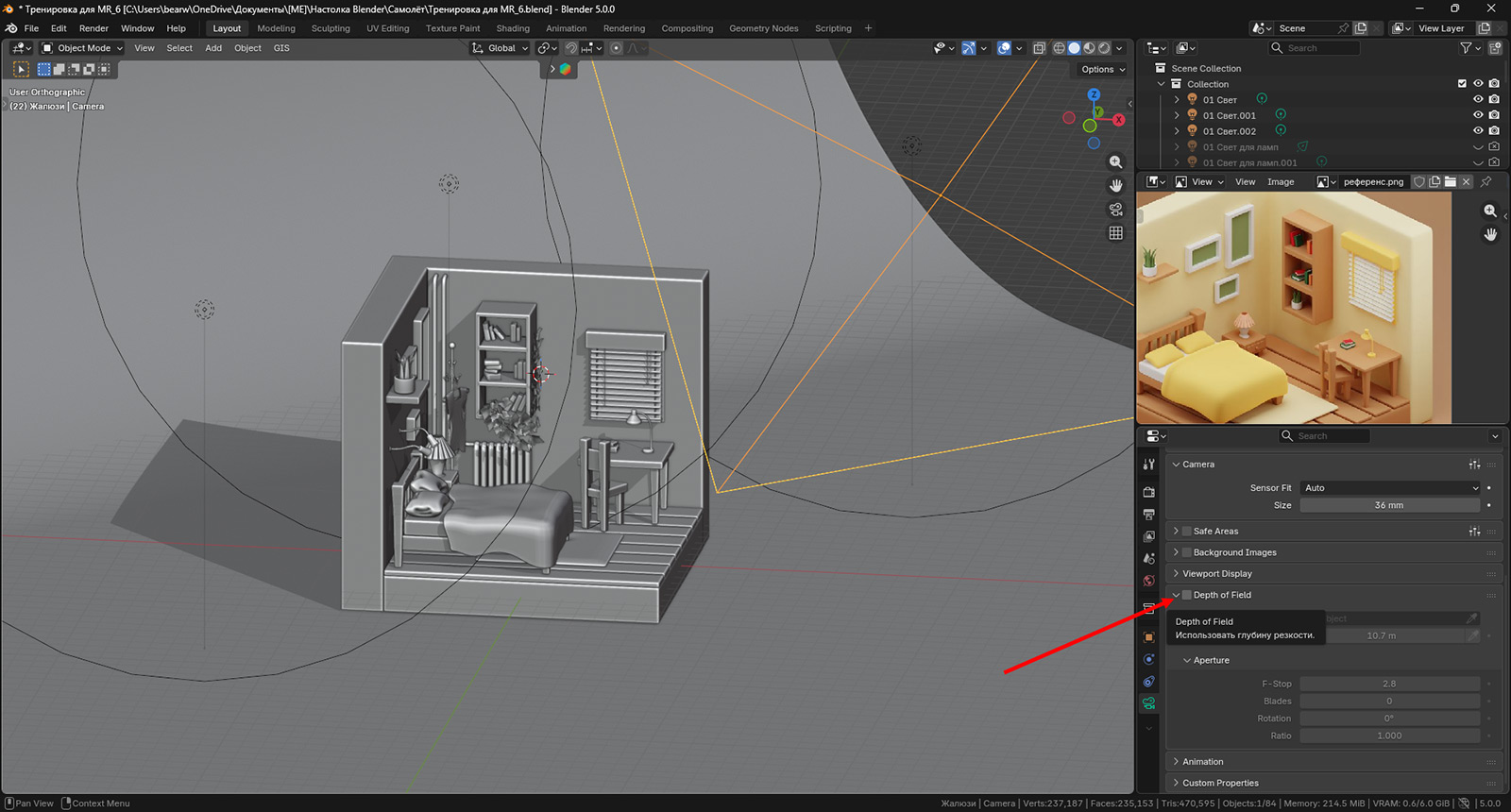The image size is (1511, 812).
Task: Pin the reference image in image editor
Action: click(1486, 181)
